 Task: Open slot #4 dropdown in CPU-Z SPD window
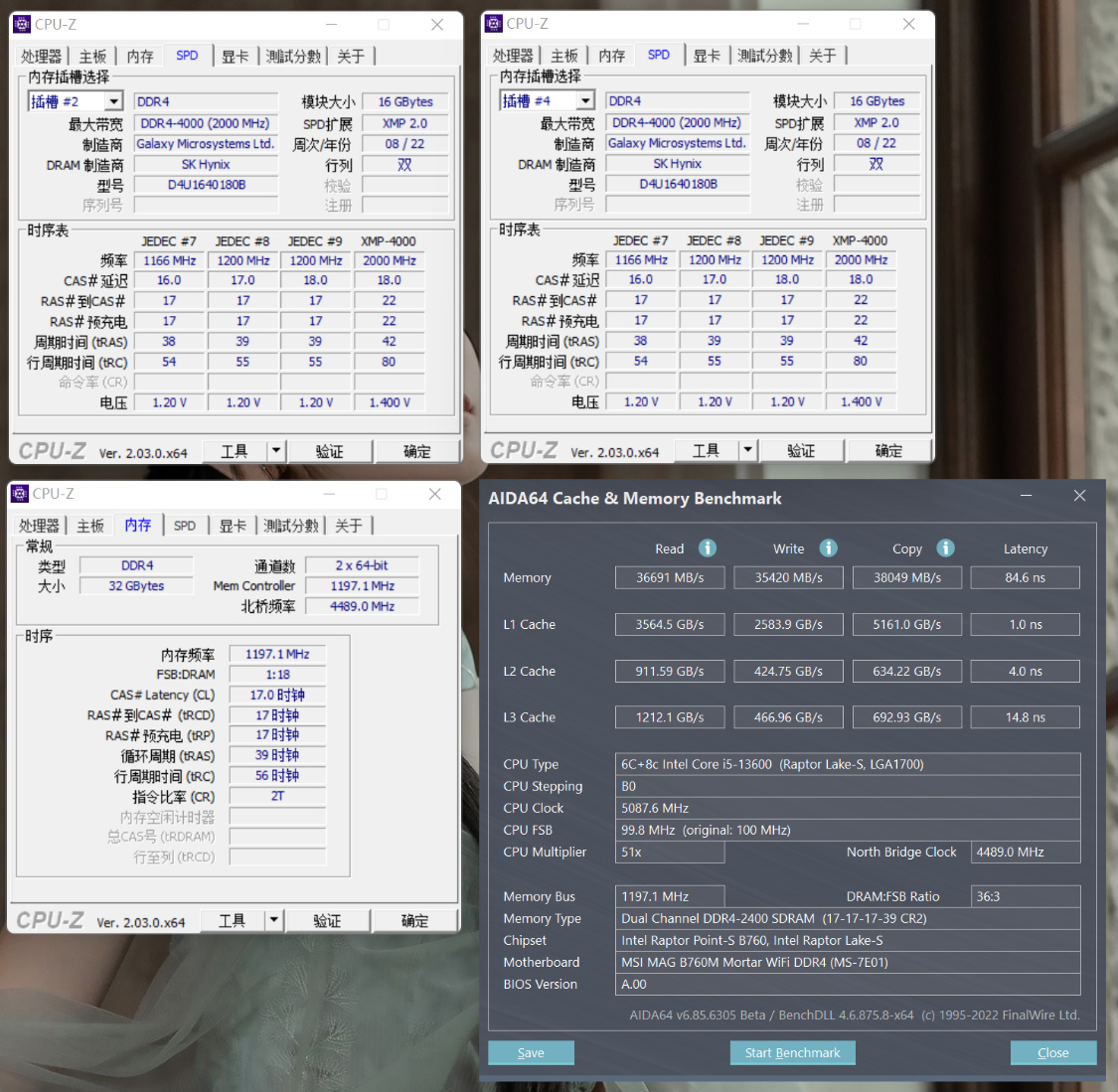coord(585,100)
